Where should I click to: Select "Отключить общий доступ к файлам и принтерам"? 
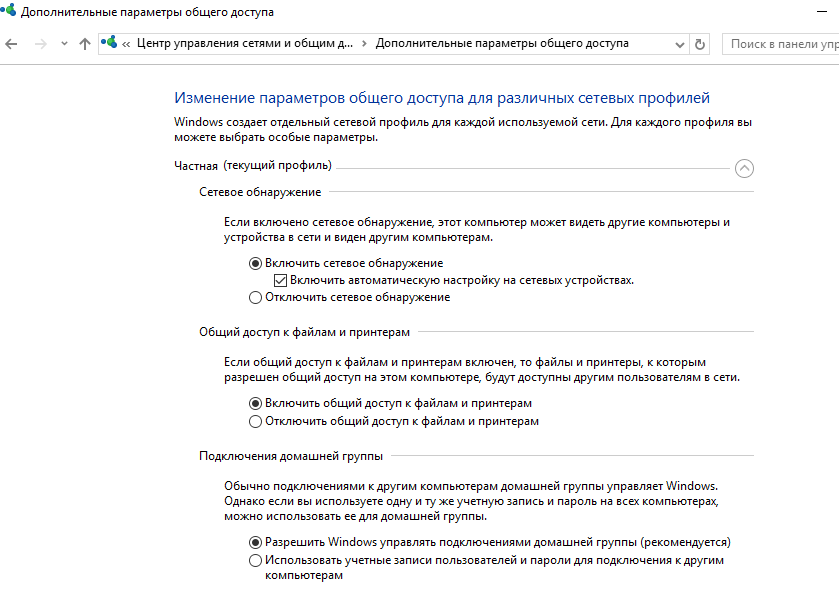point(256,422)
